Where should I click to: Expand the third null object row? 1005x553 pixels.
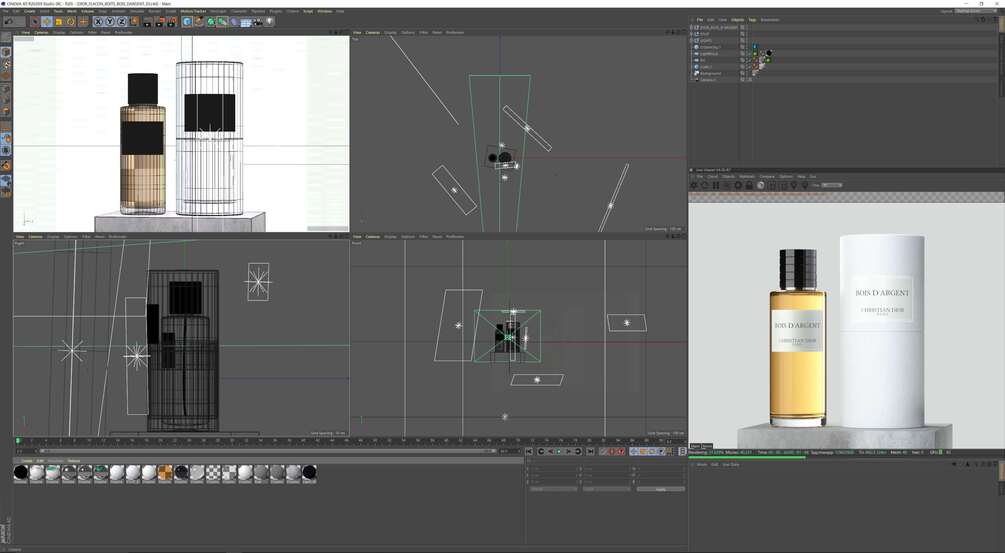tap(691, 40)
